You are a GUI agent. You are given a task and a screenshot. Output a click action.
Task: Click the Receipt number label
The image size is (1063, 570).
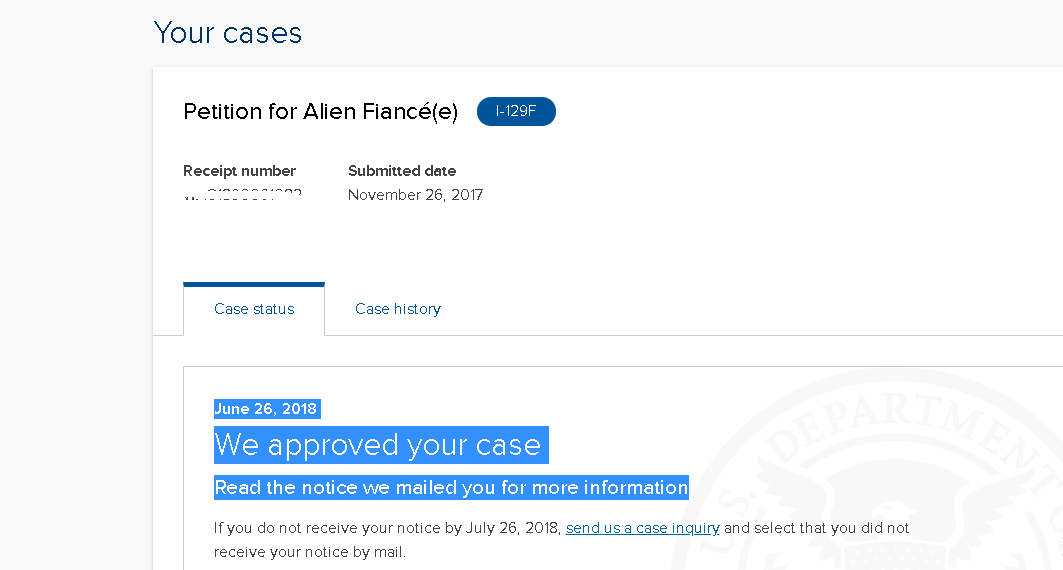[239, 171]
